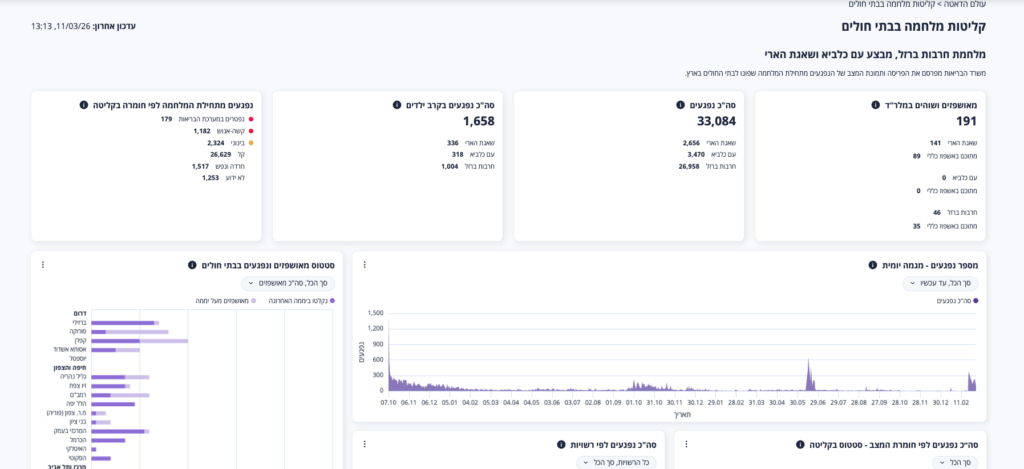Click info icon on נפגעים מתחילת המלחמה card
The width and height of the screenshot is (1024, 469).
[x=84, y=105]
